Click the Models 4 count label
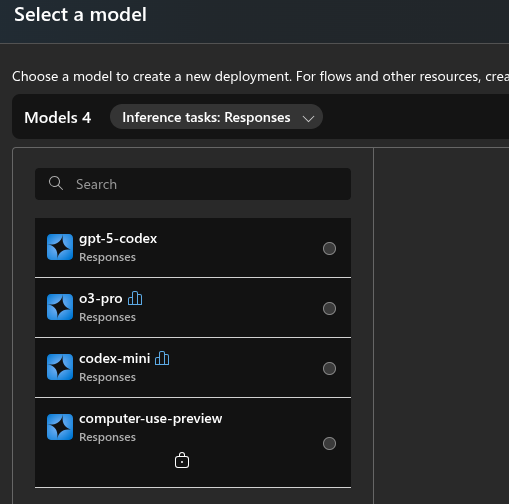Image resolution: width=509 pixels, height=504 pixels. coord(58,118)
